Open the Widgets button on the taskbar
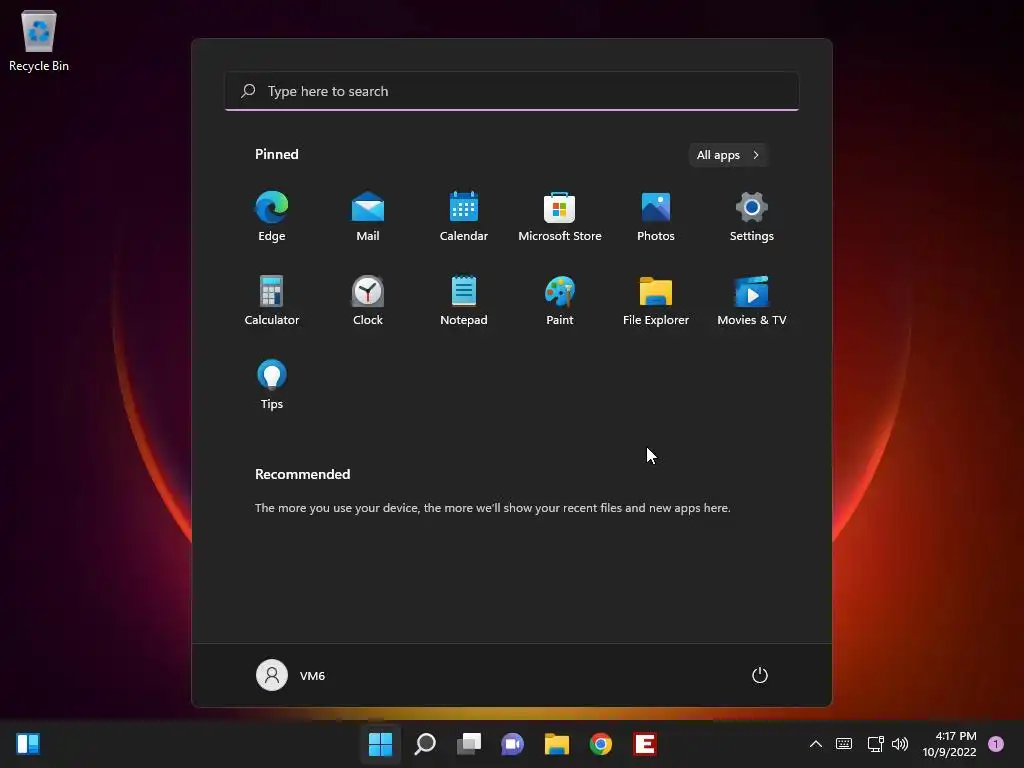 coord(28,744)
